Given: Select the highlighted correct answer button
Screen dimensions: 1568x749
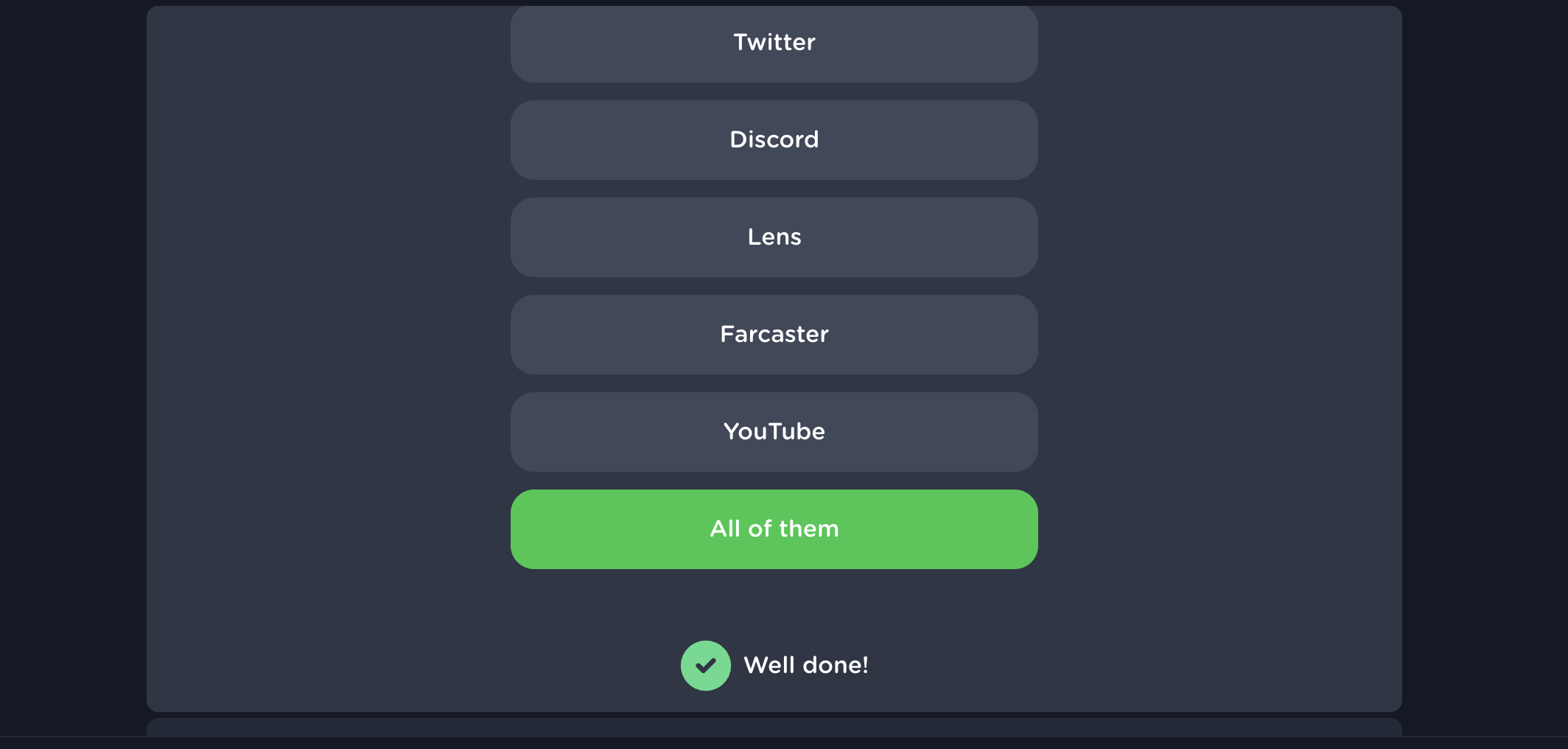Looking at the screenshot, I should (x=774, y=529).
